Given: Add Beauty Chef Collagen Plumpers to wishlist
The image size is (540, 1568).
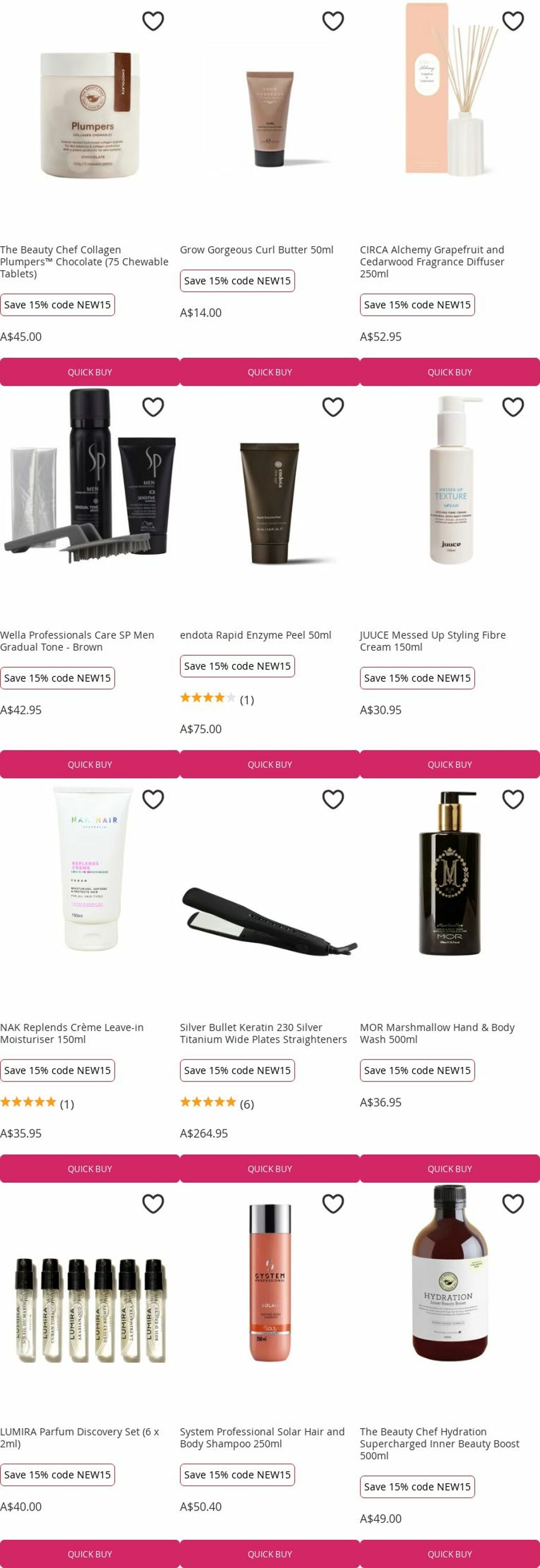Looking at the screenshot, I should click(x=153, y=21).
